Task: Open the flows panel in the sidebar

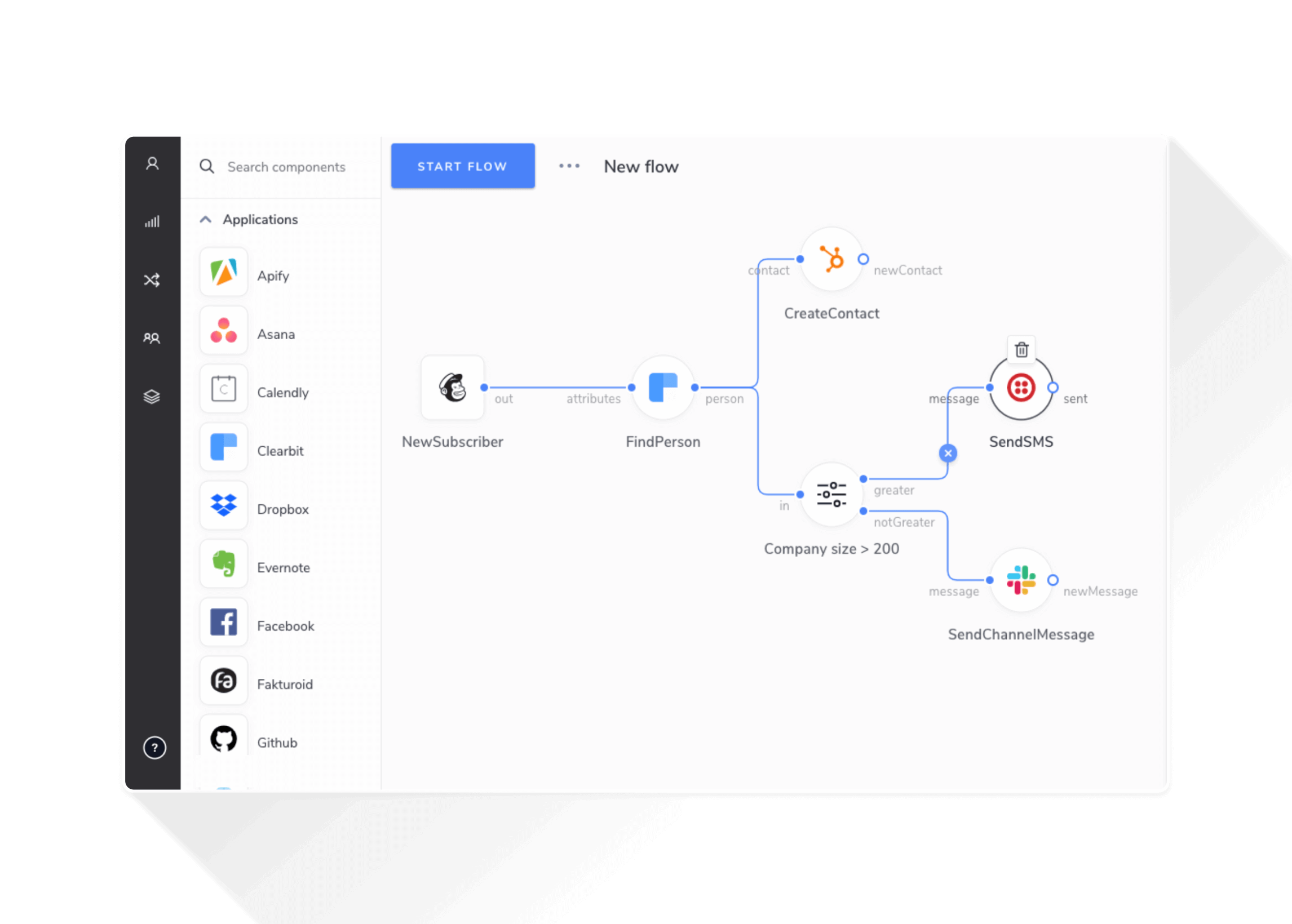Action: click(152, 279)
